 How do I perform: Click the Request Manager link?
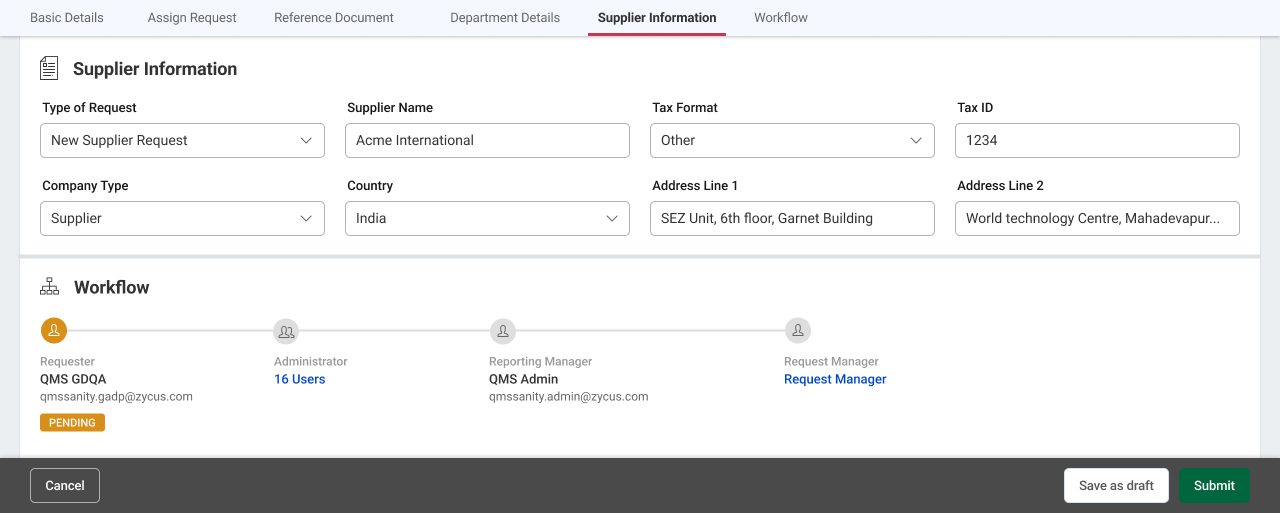[835, 379]
